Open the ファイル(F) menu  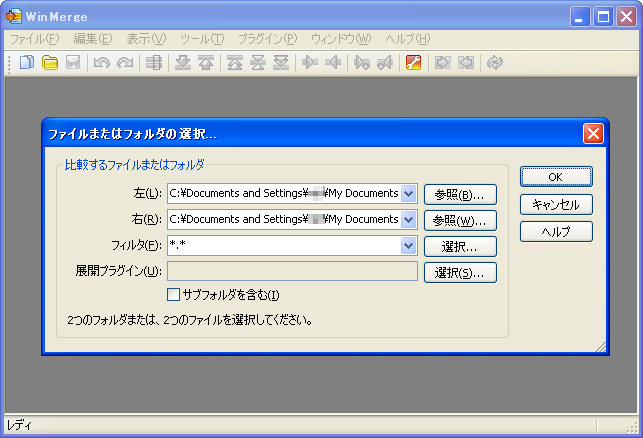click(x=34, y=39)
